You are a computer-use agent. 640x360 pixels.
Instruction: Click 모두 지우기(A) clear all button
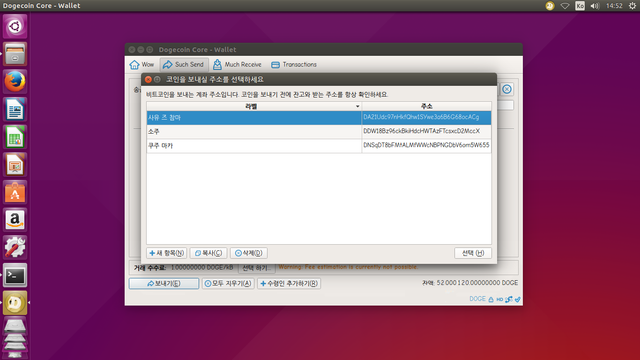228,283
